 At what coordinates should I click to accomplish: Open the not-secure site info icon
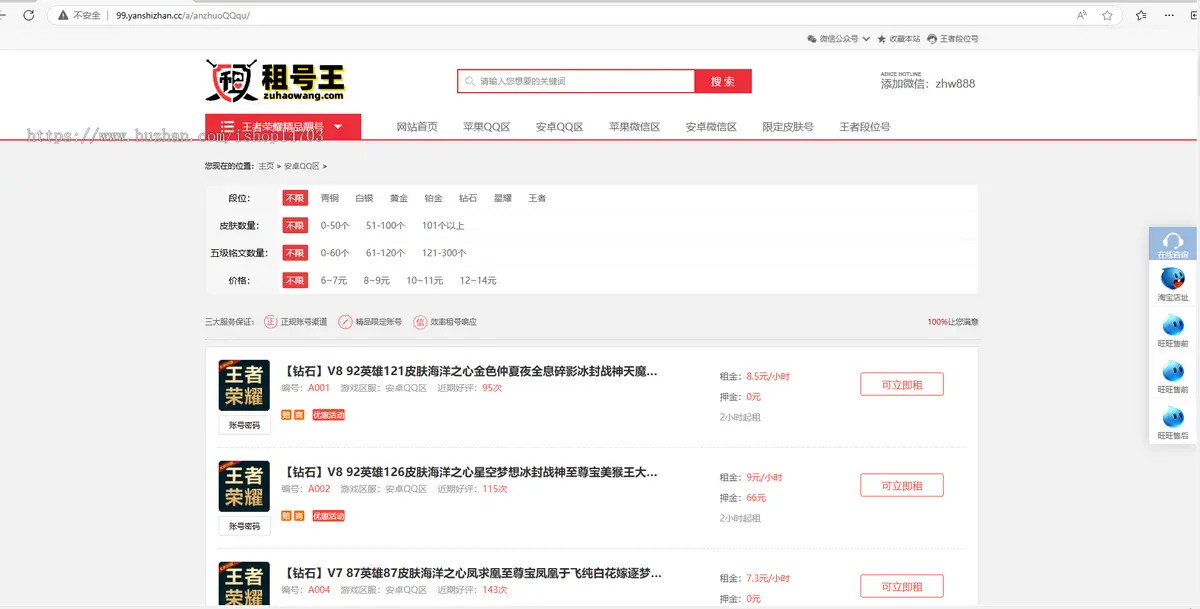pos(64,16)
